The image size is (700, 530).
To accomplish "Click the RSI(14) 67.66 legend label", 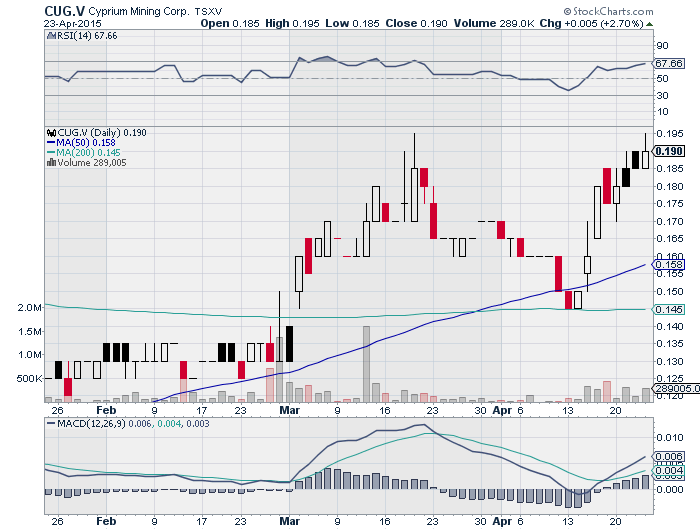I will pos(87,36).
